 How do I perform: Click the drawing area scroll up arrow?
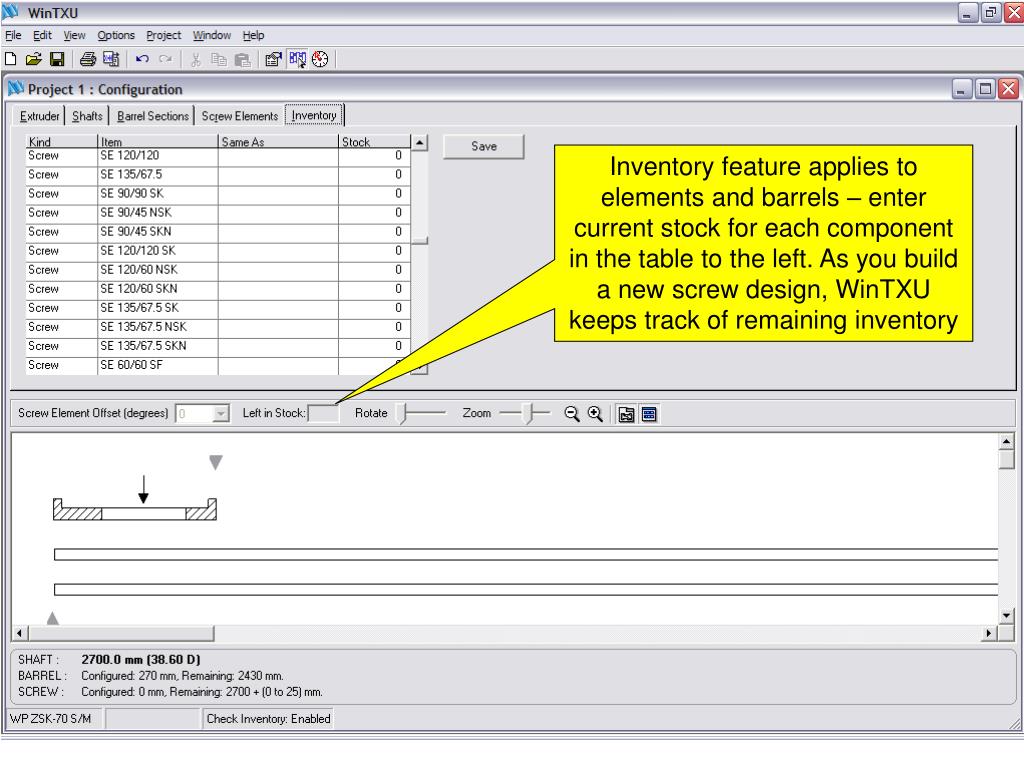(1006, 442)
